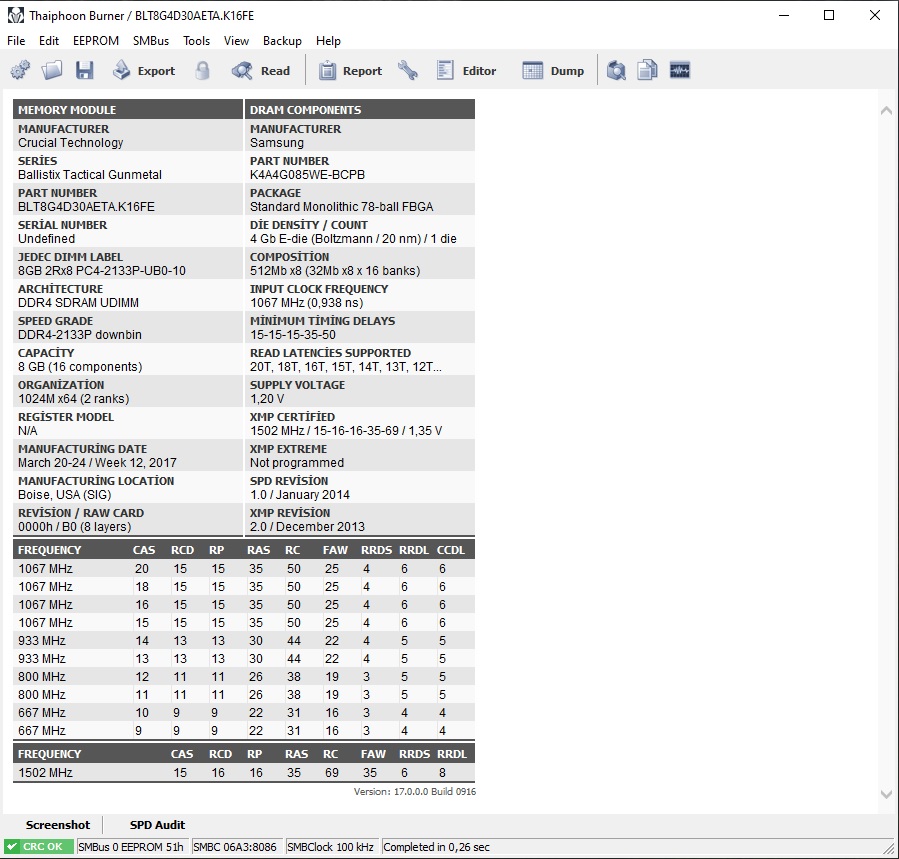Image resolution: width=899 pixels, height=859 pixels.
Task: Click the Export toolbar button
Action: (x=143, y=71)
